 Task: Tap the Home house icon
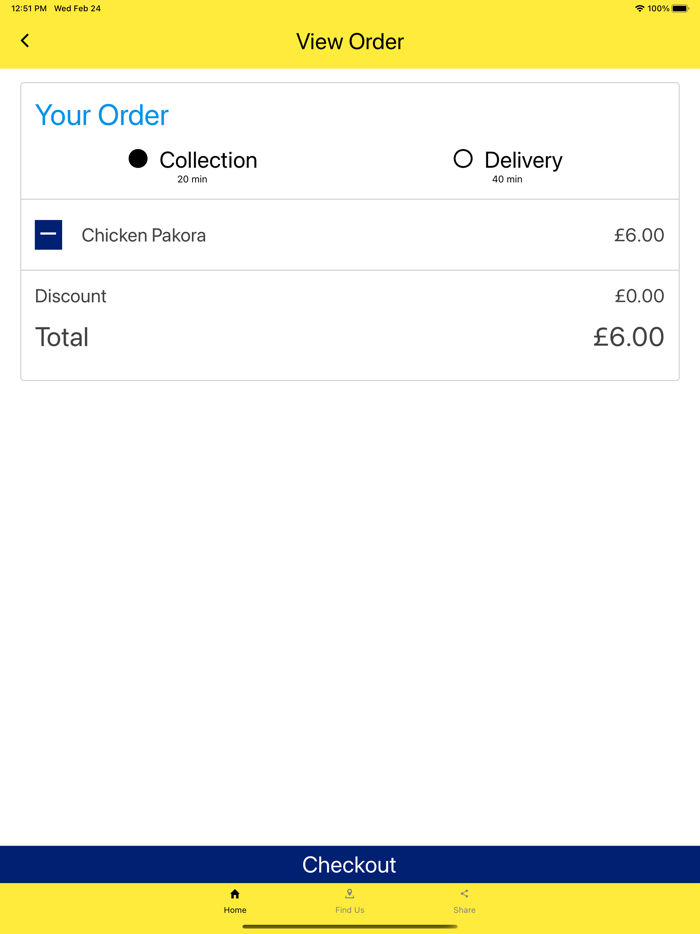click(x=235, y=894)
